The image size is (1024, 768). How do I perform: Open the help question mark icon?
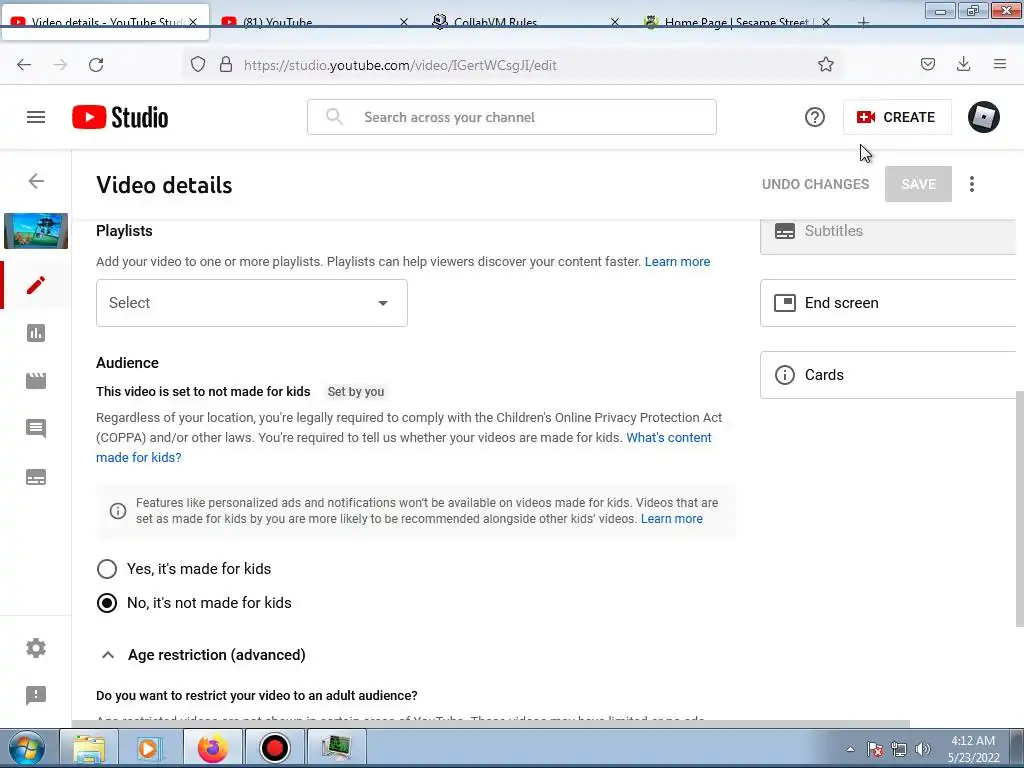(814, 118)
